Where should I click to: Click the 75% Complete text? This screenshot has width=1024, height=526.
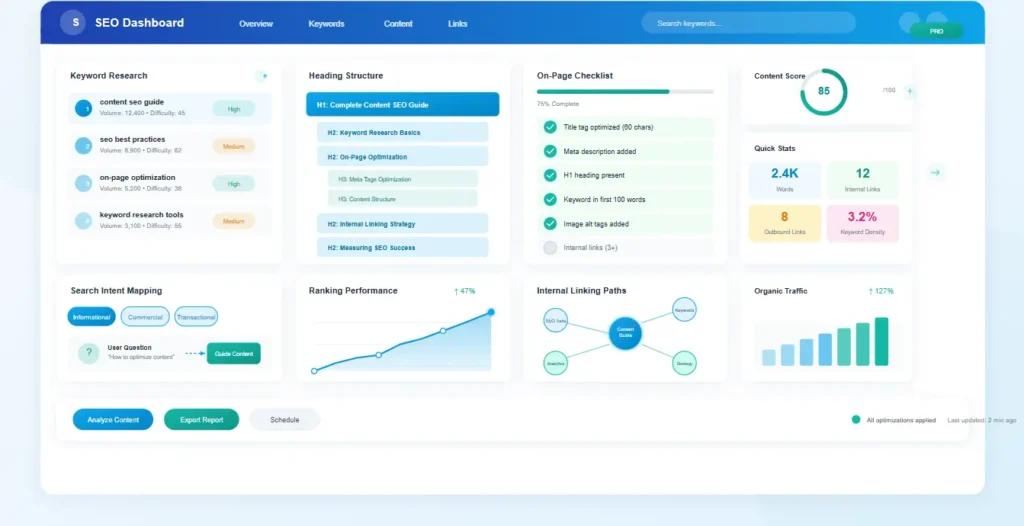(558, 104)
